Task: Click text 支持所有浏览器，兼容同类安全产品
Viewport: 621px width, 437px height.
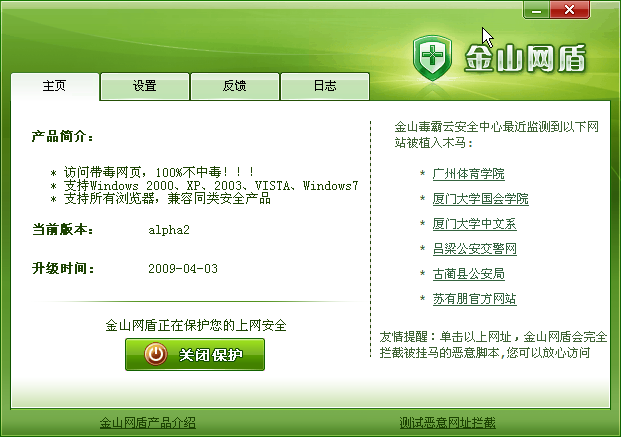Action: click(167, 198)
